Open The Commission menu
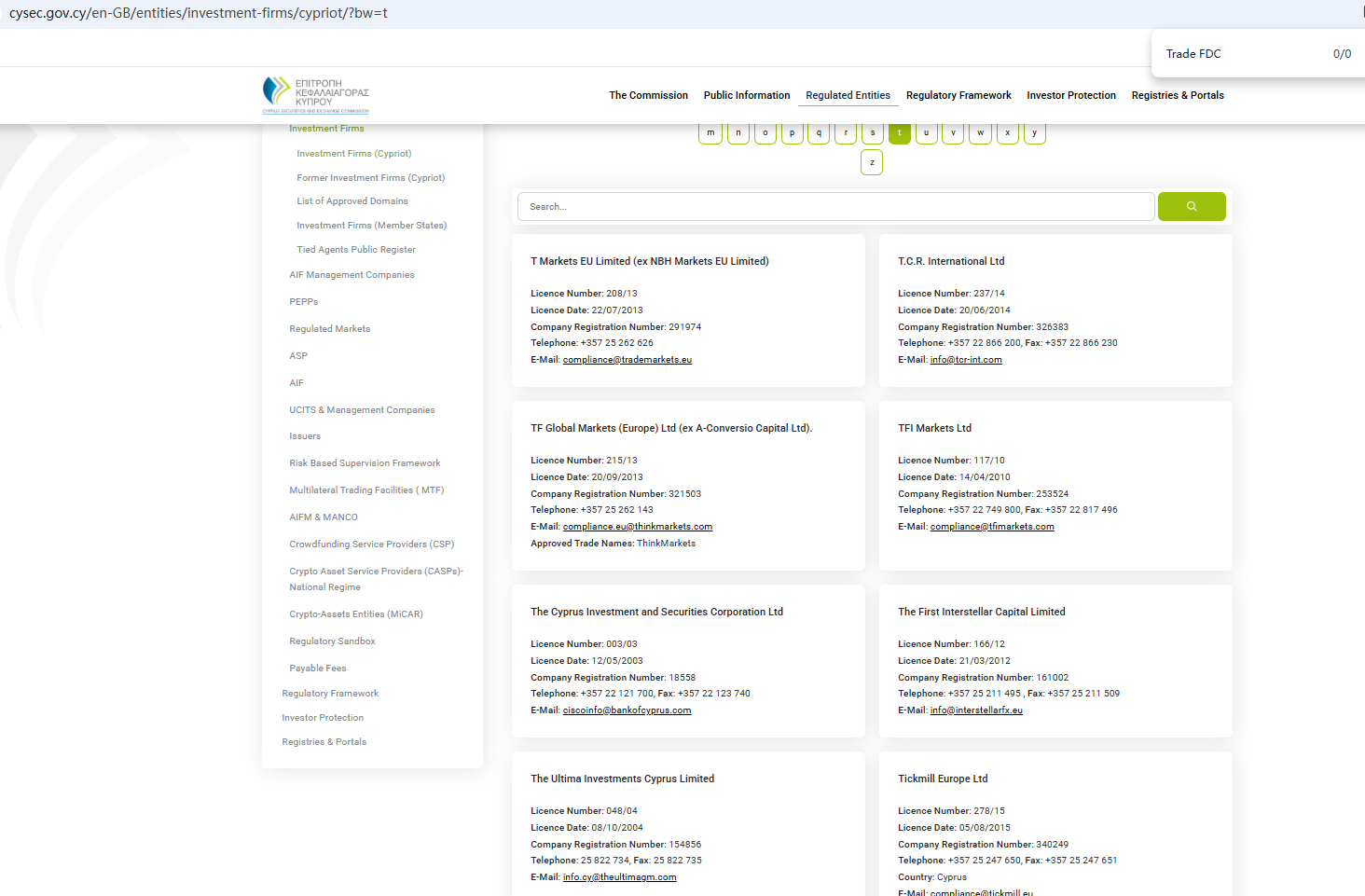The image size is (1365, 896). [x=648, y=95]
